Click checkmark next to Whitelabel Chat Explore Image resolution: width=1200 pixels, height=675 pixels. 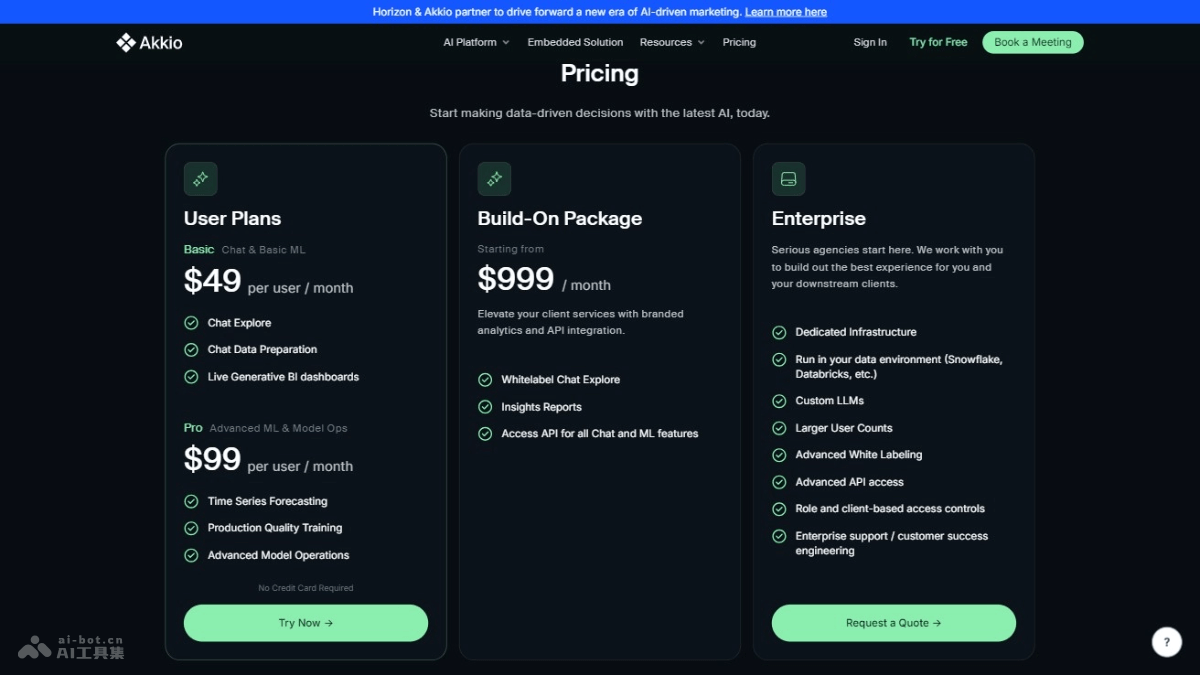click(485, 380)
